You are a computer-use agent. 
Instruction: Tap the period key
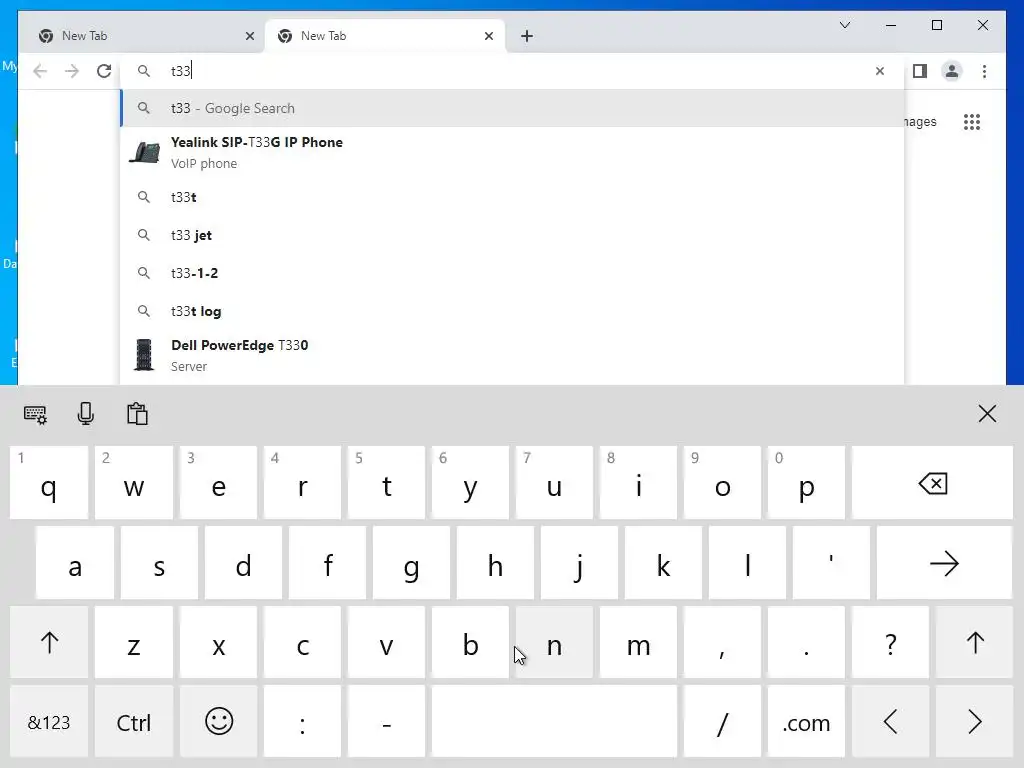tap(807, 643)
